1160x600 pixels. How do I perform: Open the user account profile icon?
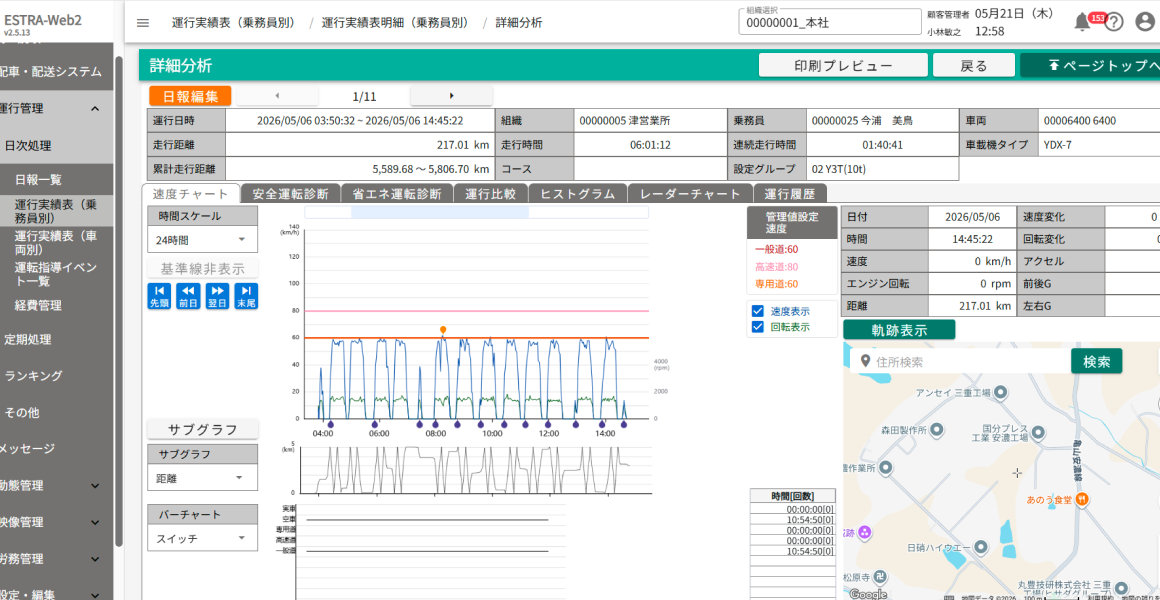(x=1145, y=23)
